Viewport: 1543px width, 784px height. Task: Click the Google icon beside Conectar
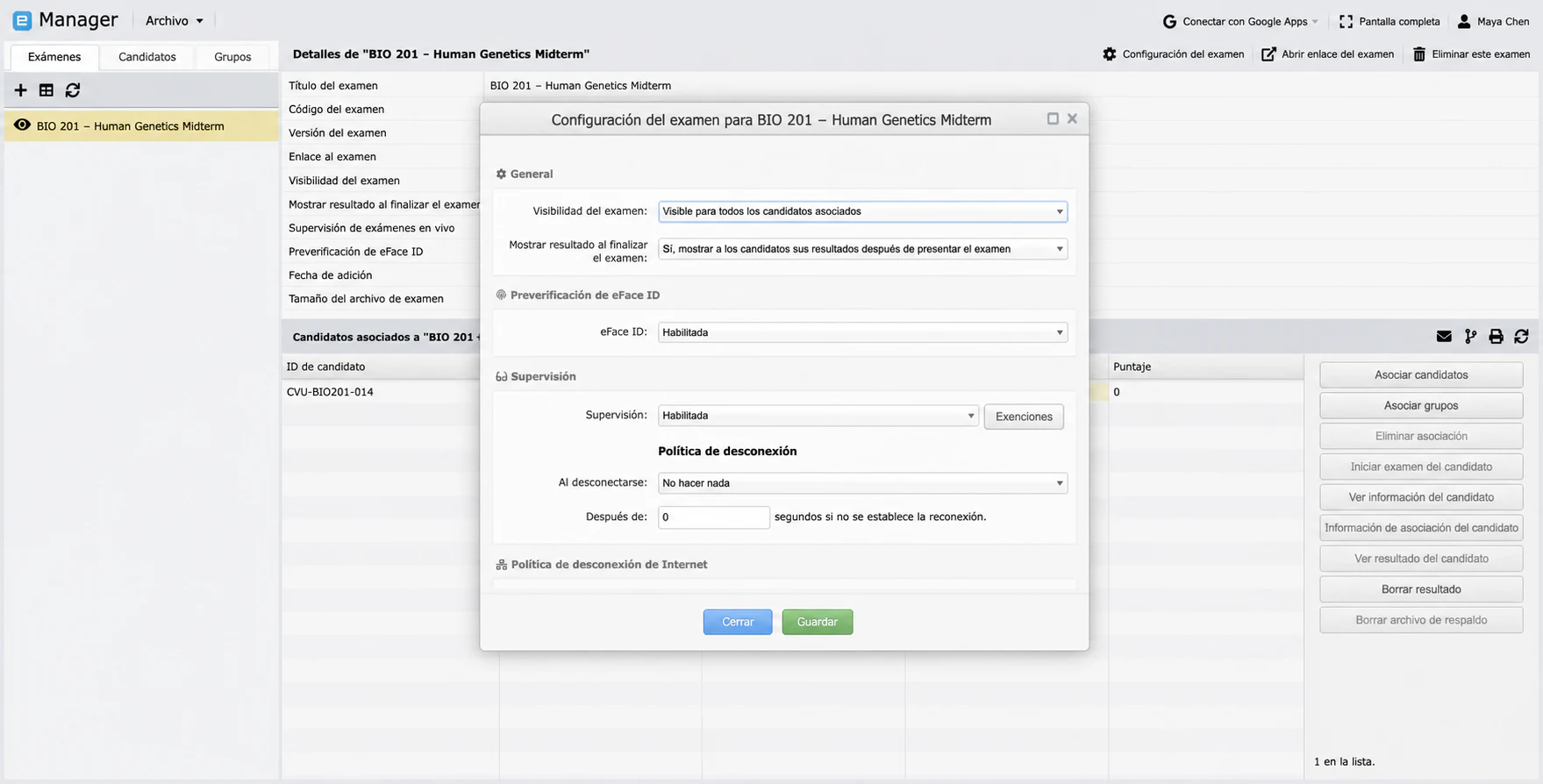pyautogui.click(x=1169, y=21)
